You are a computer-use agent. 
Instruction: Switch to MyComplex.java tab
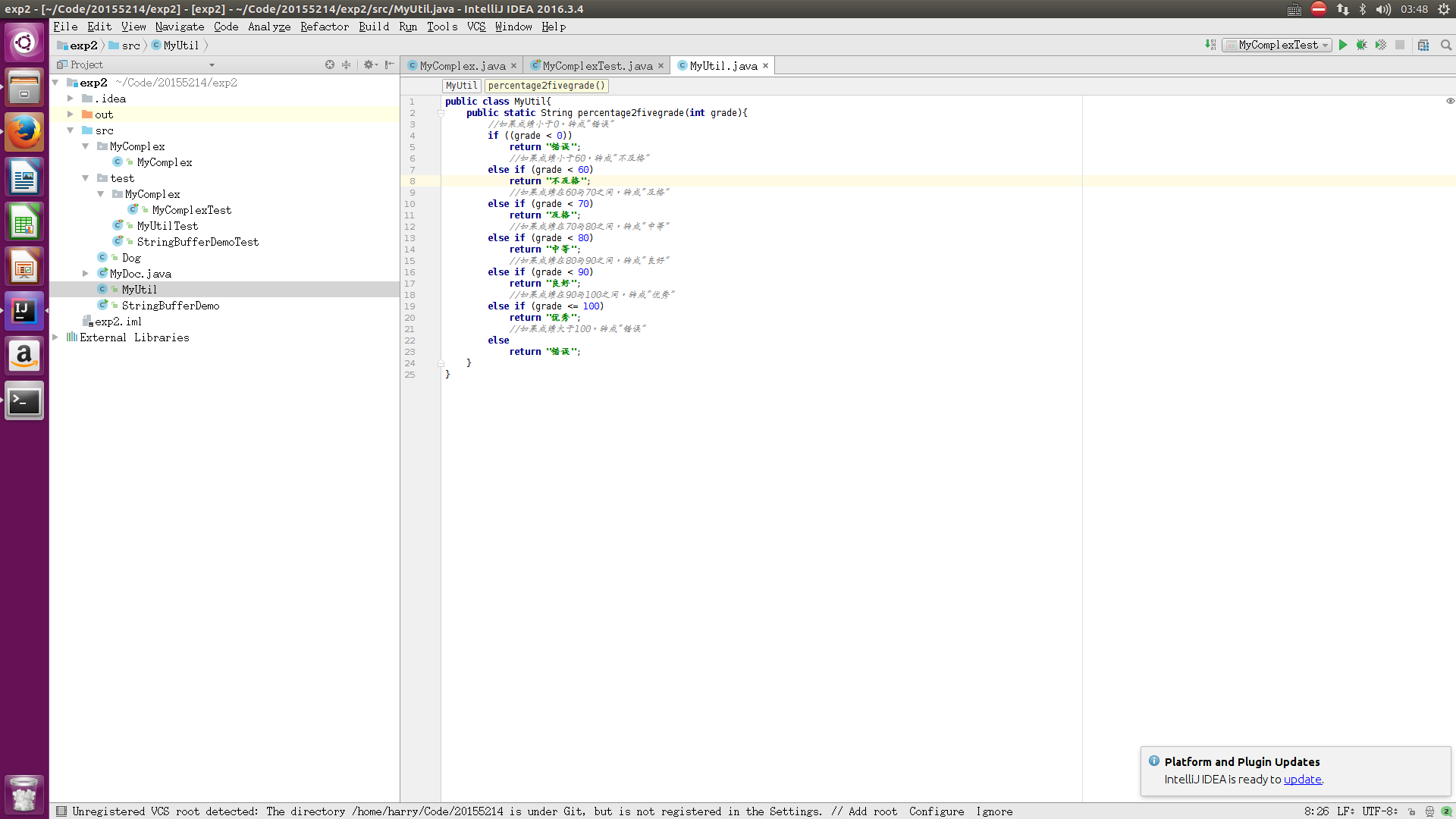pyautogui.click(x=463, y=66)
